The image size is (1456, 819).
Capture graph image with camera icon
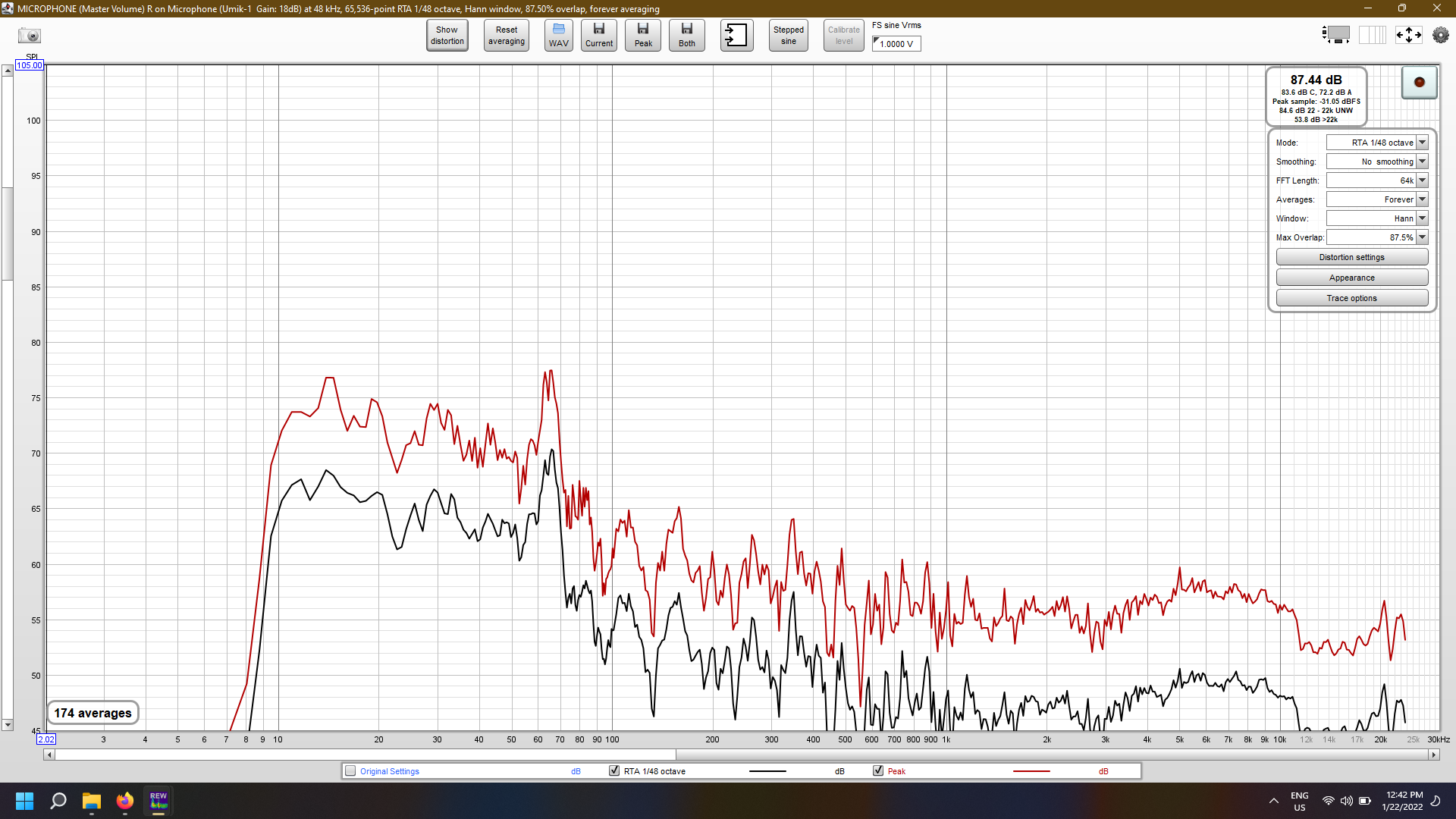click(x=30, y=36)
